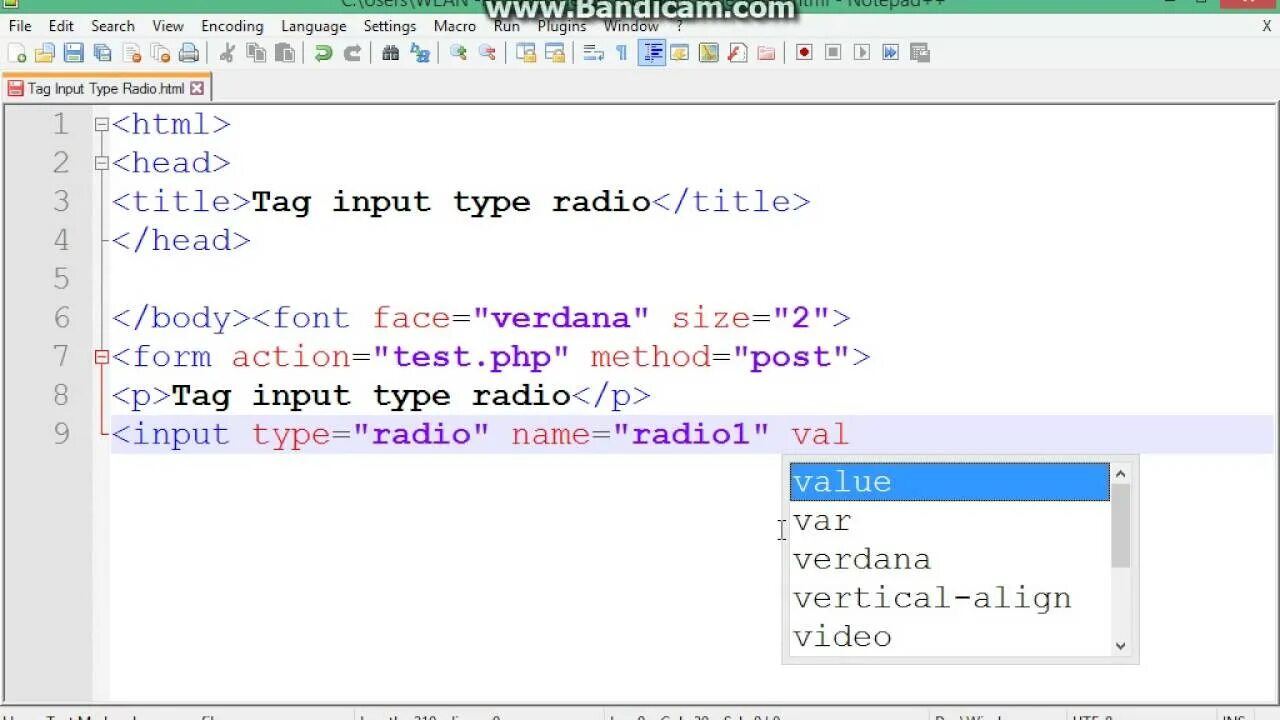Stop macro recording with the square icon
This screenshot has width=1280, height=720.
pos(833,53)
